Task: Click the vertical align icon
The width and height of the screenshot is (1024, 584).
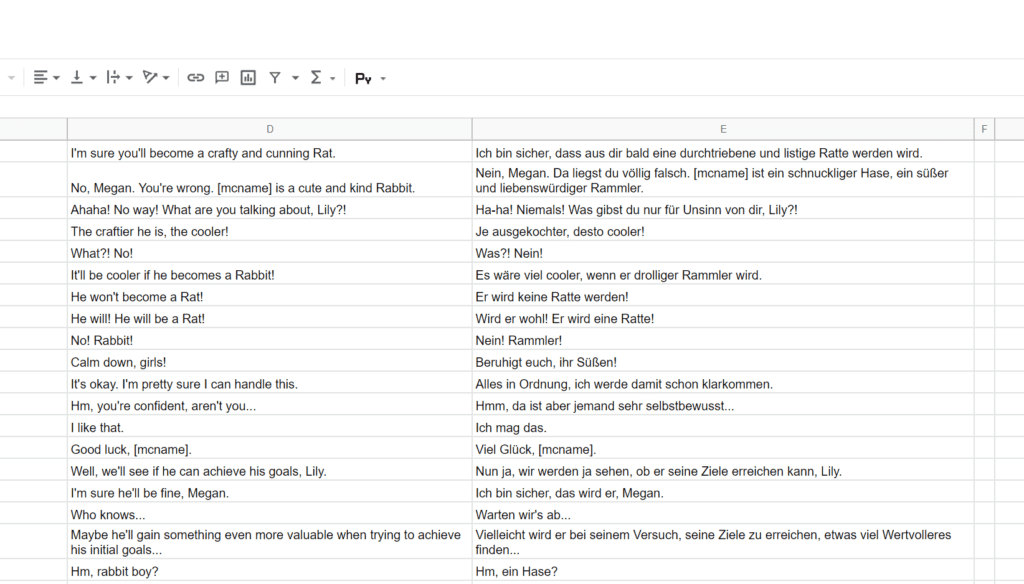Action: (76, 78)
